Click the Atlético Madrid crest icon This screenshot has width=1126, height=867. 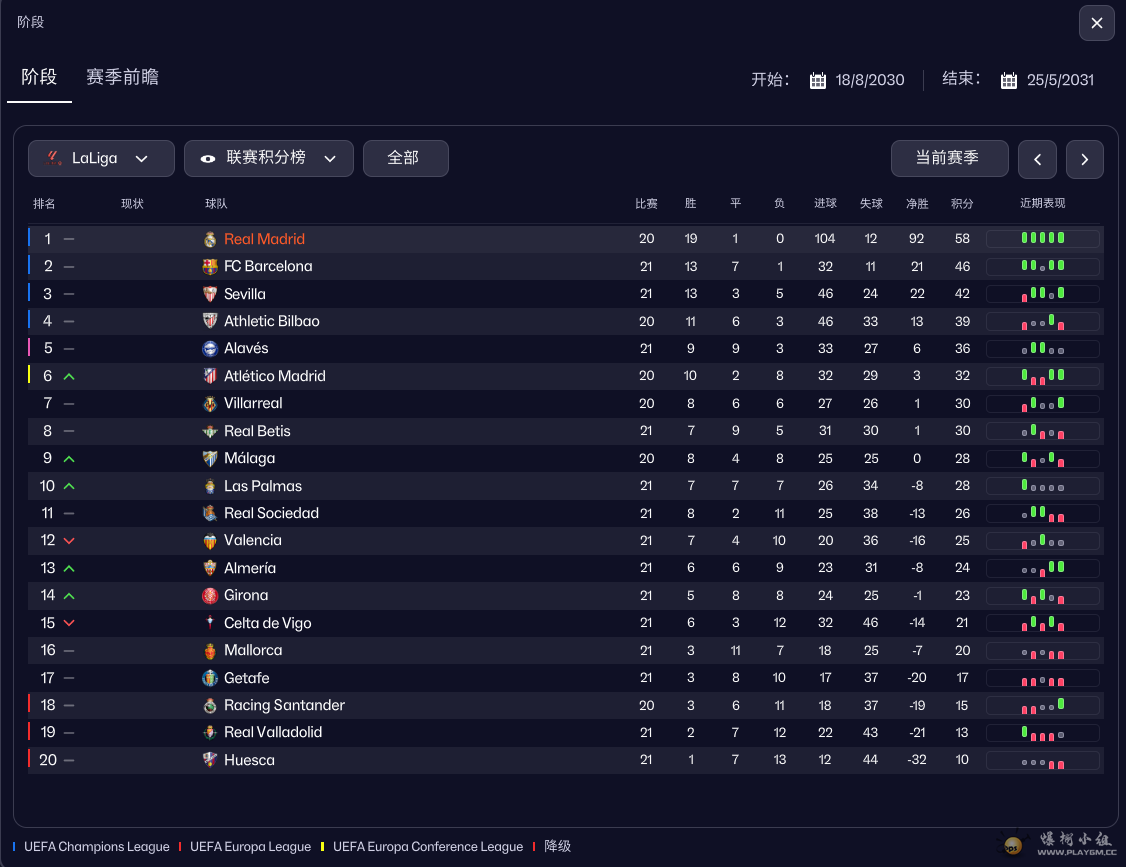(x=210, y=376)
